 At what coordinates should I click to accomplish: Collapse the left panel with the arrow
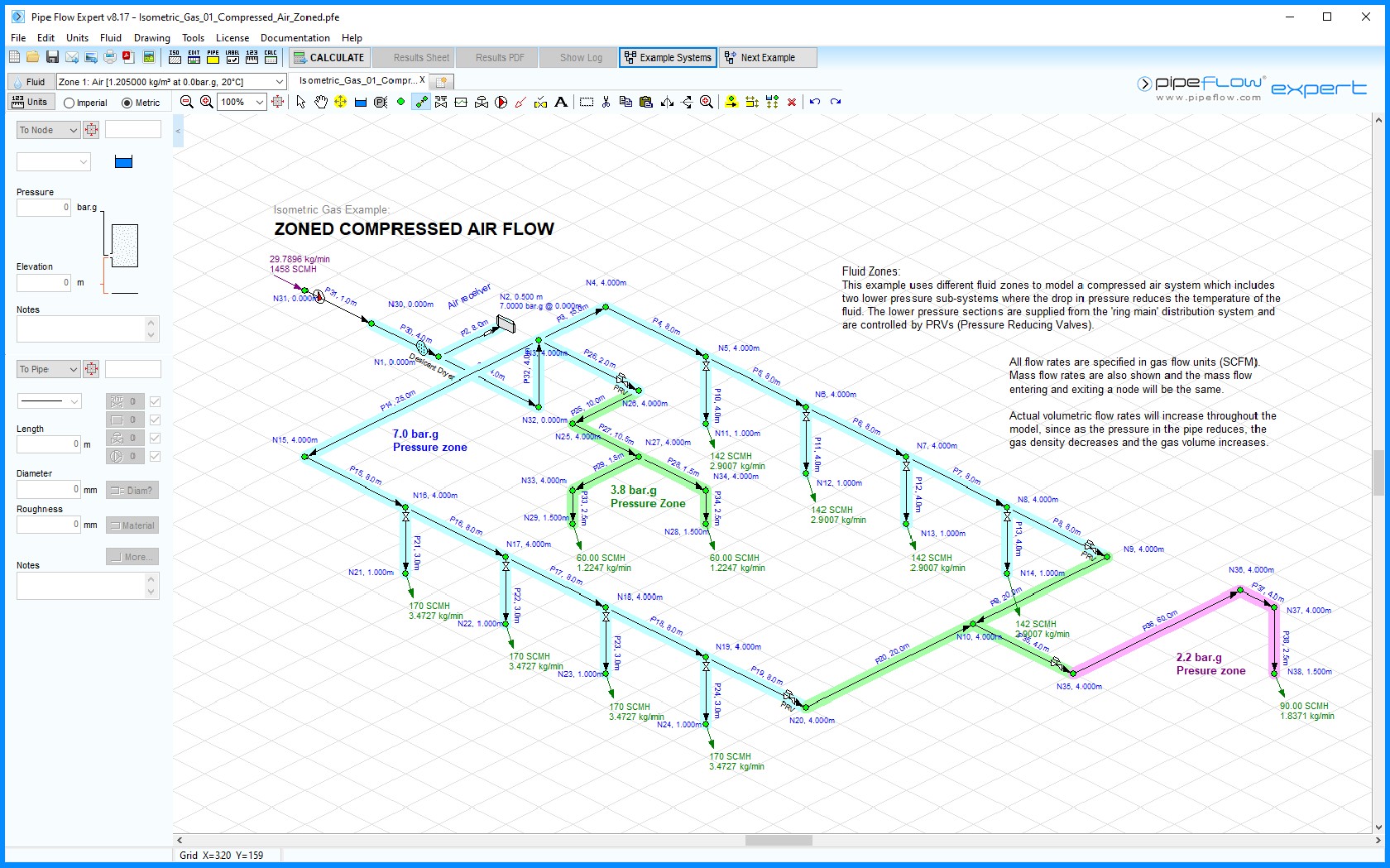coord(178,131)
